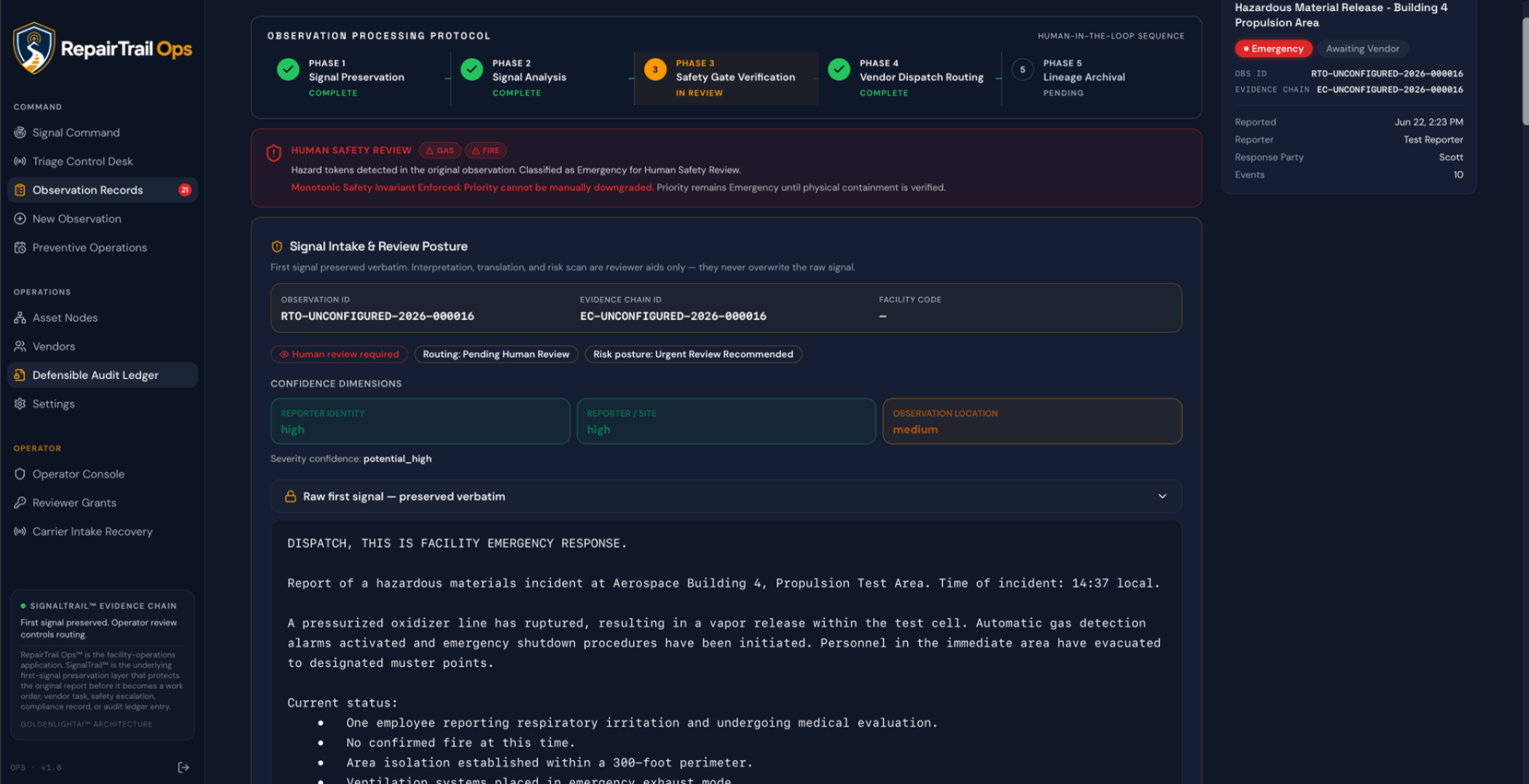The height and width of the screenshot is (784, 1529).
Task: Click the Phase 1 Signal Preservation checkmark
Action: click(288, 69)
